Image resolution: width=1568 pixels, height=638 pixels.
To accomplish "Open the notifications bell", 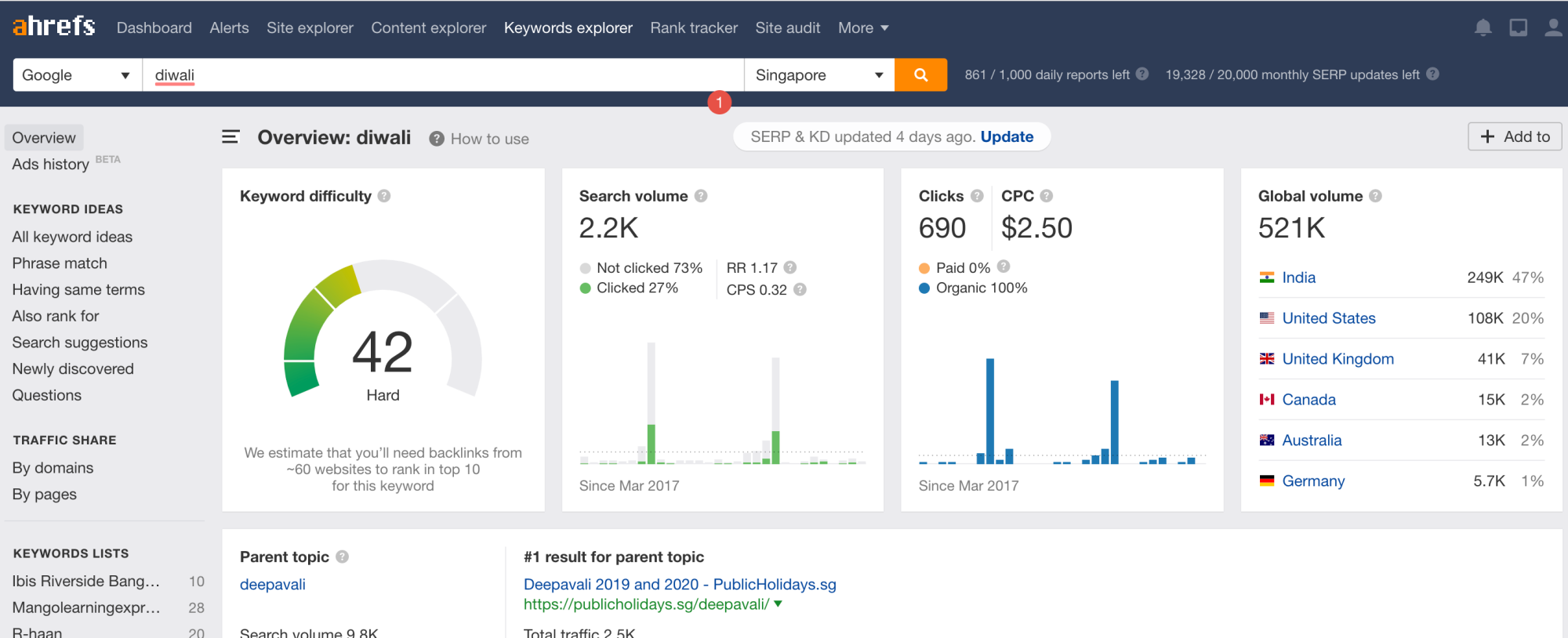I will click(1483, 28).
